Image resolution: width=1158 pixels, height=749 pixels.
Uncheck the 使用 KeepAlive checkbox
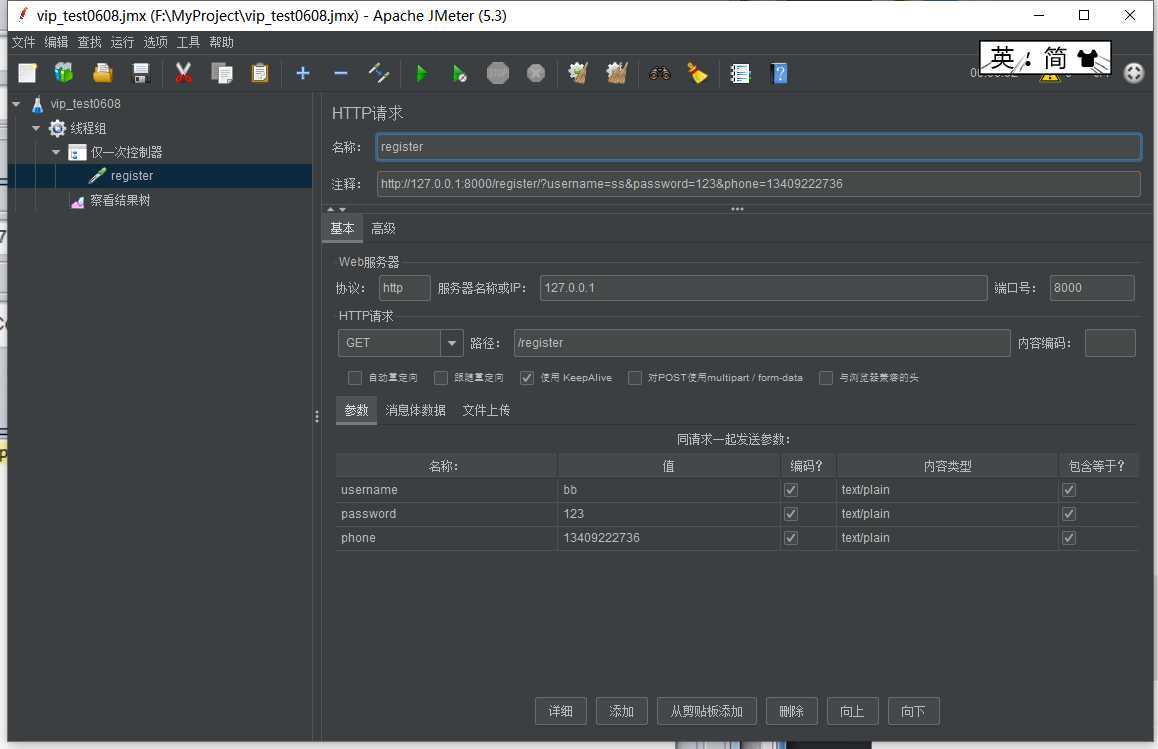click(527, 377)
